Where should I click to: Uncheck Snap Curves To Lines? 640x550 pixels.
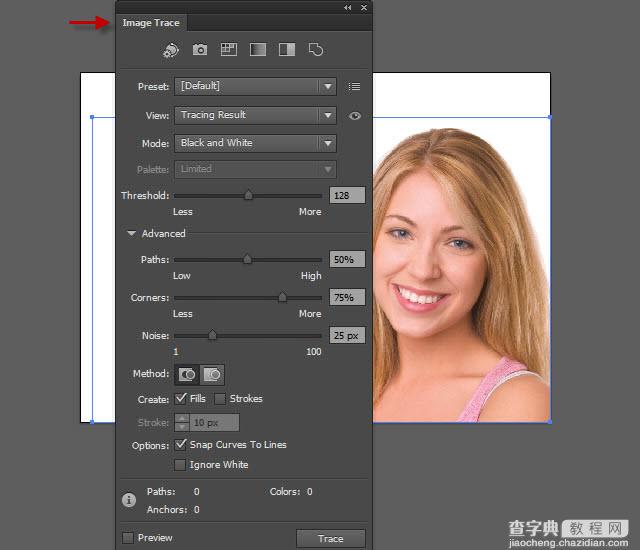click(180, 444)
